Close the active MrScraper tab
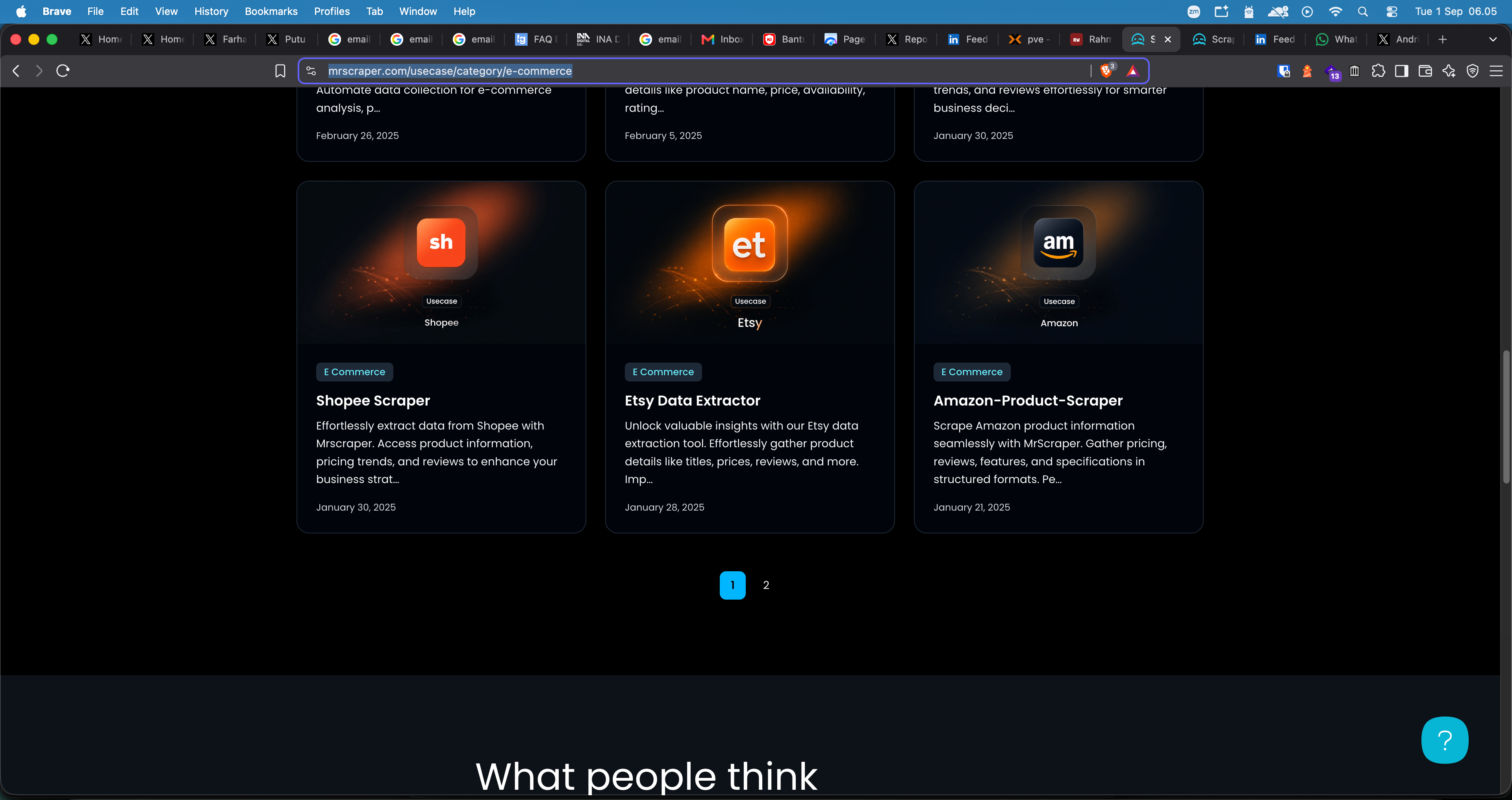 click(1168, 39)
